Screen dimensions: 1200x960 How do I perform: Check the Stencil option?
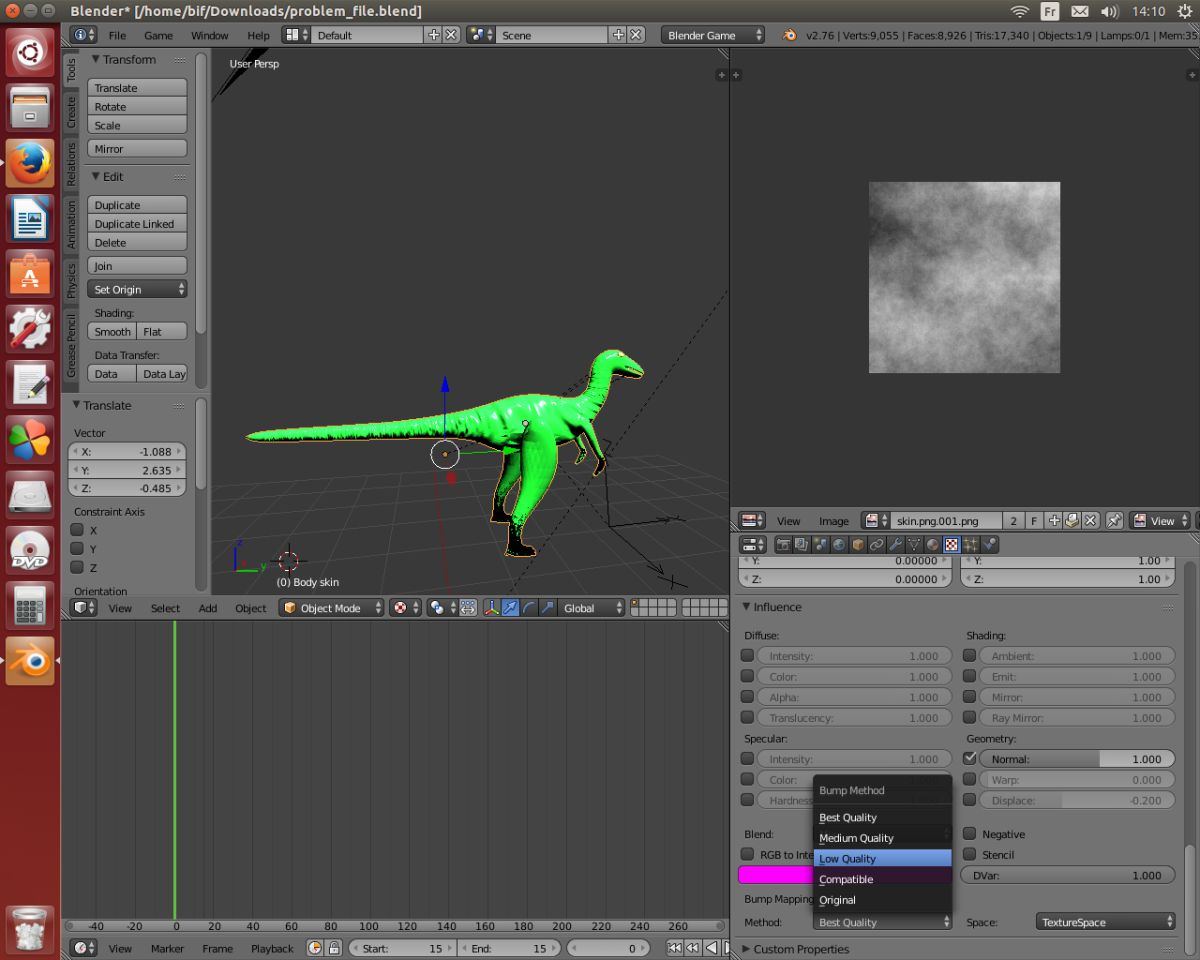coord(969,855)
